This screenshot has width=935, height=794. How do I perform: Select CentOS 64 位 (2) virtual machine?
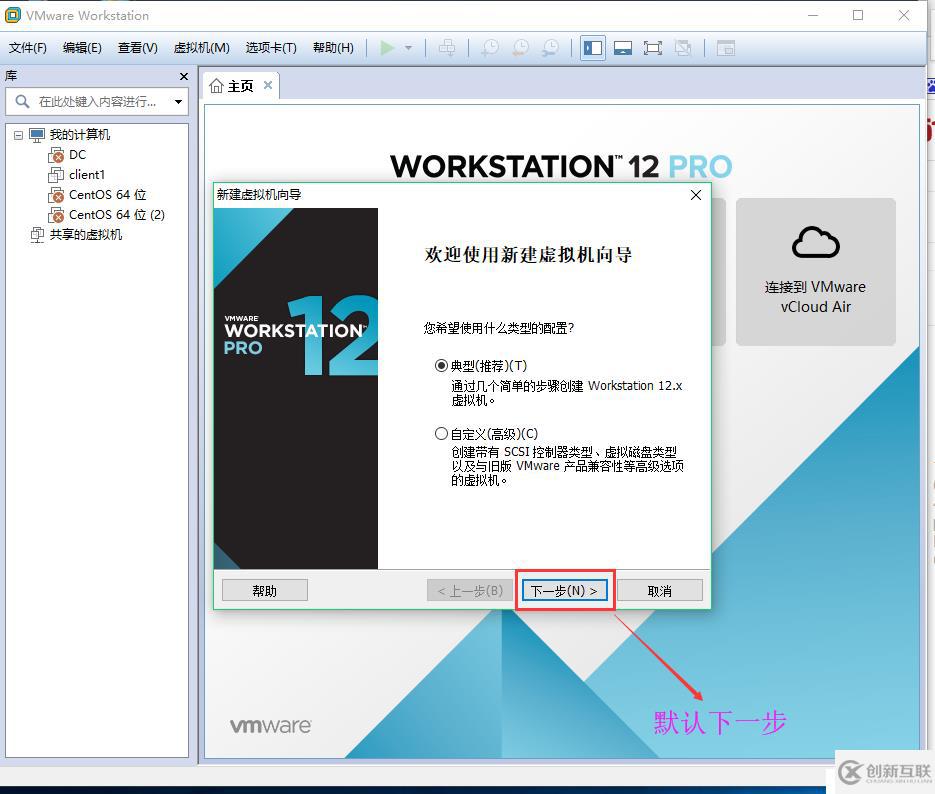pos(117,215)
